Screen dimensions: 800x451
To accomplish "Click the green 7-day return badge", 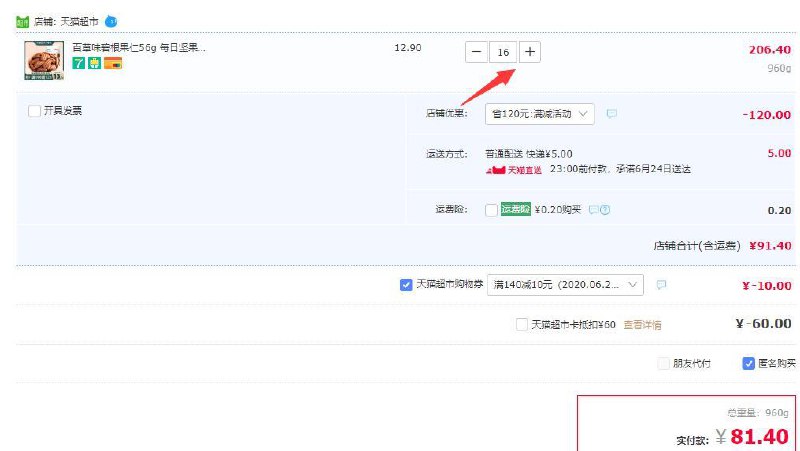I will pos(79,63).
